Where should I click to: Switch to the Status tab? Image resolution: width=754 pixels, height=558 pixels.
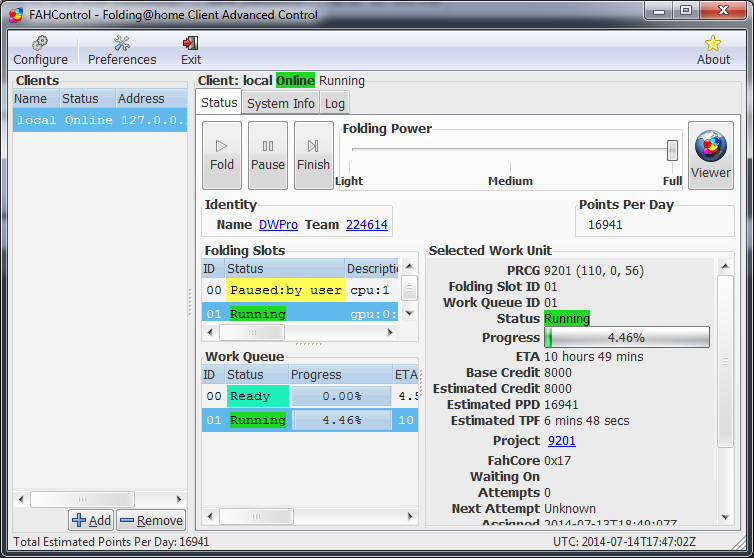tap(219, 102)
